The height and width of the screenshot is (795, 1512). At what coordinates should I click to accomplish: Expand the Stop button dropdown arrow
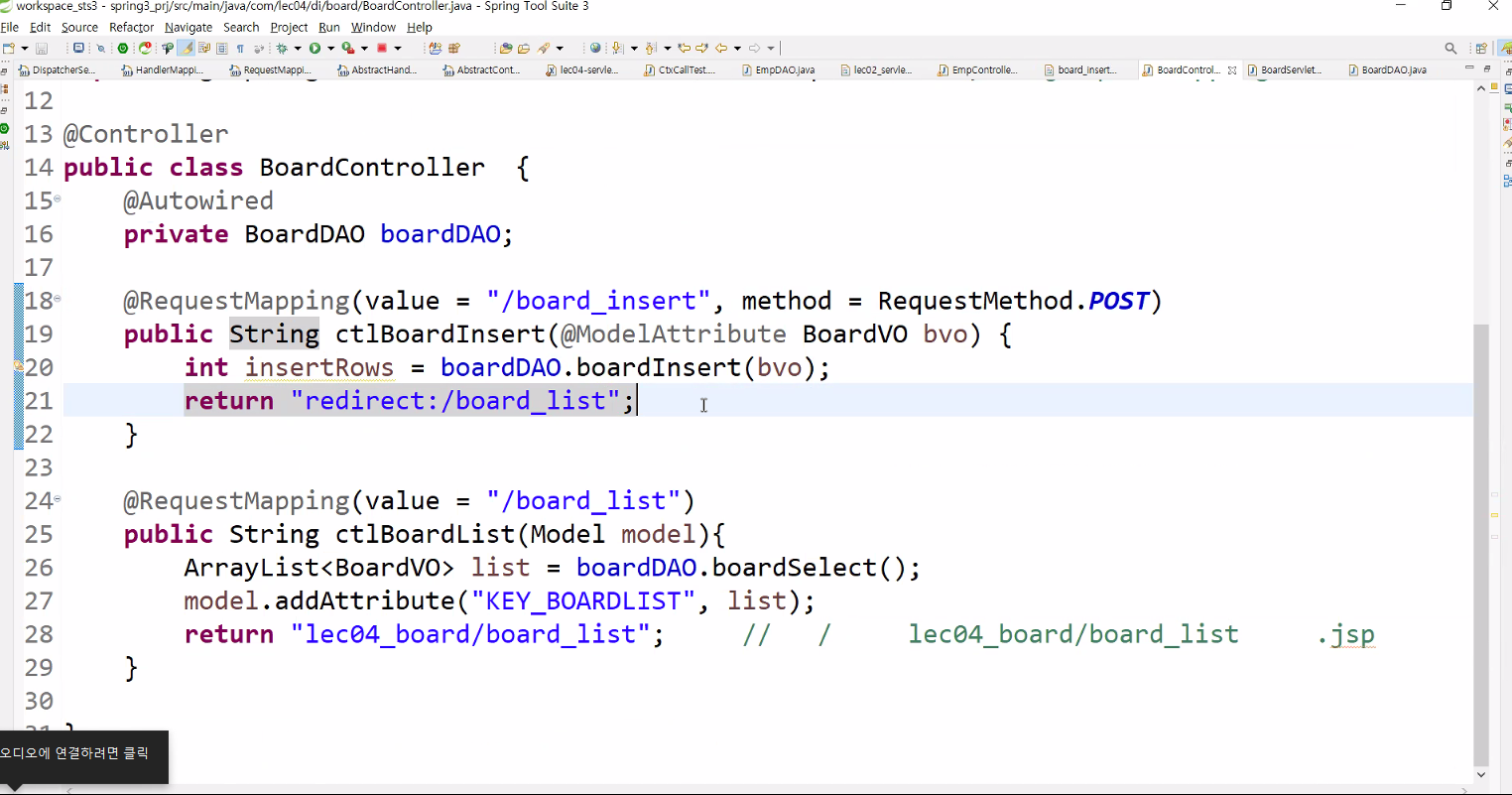pyautogui.click(x=398, y=48)
